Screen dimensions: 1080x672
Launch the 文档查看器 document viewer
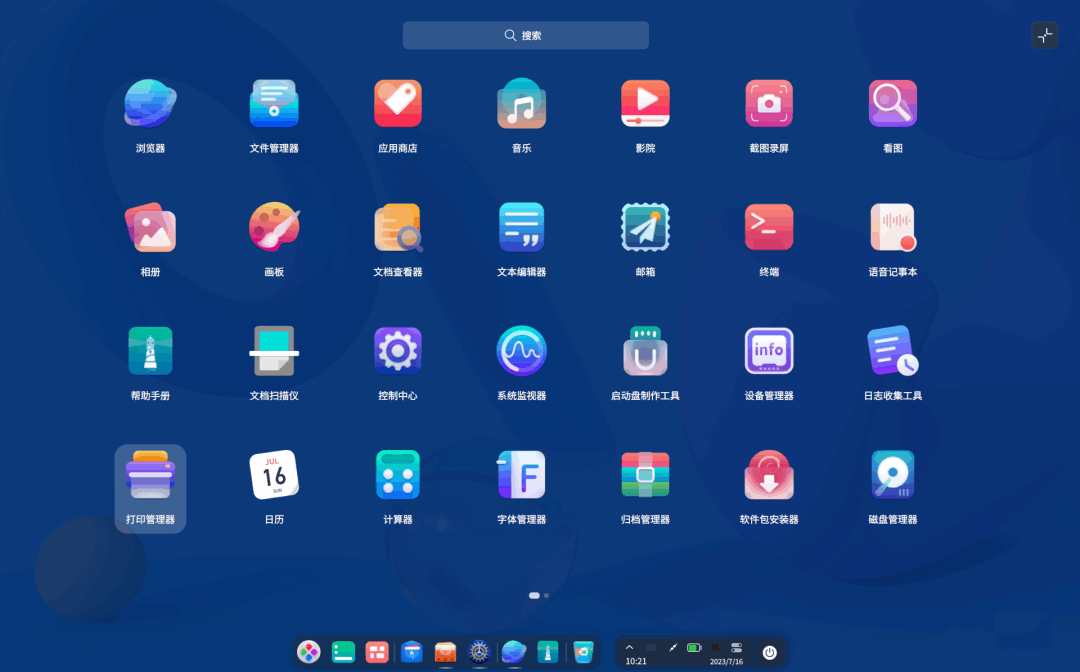397,228
